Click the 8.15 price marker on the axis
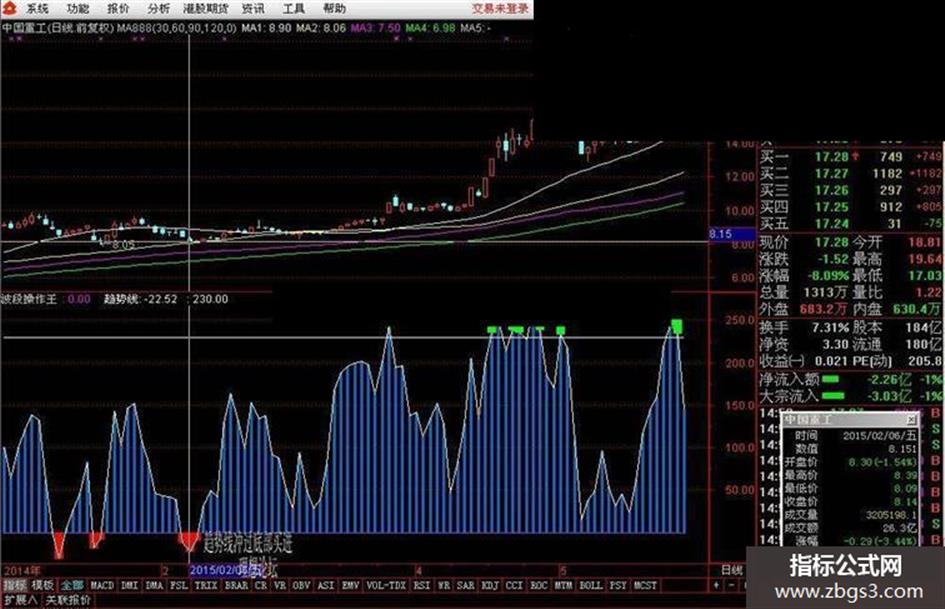This screenshot has height=609, width=945. pos(731,234)
